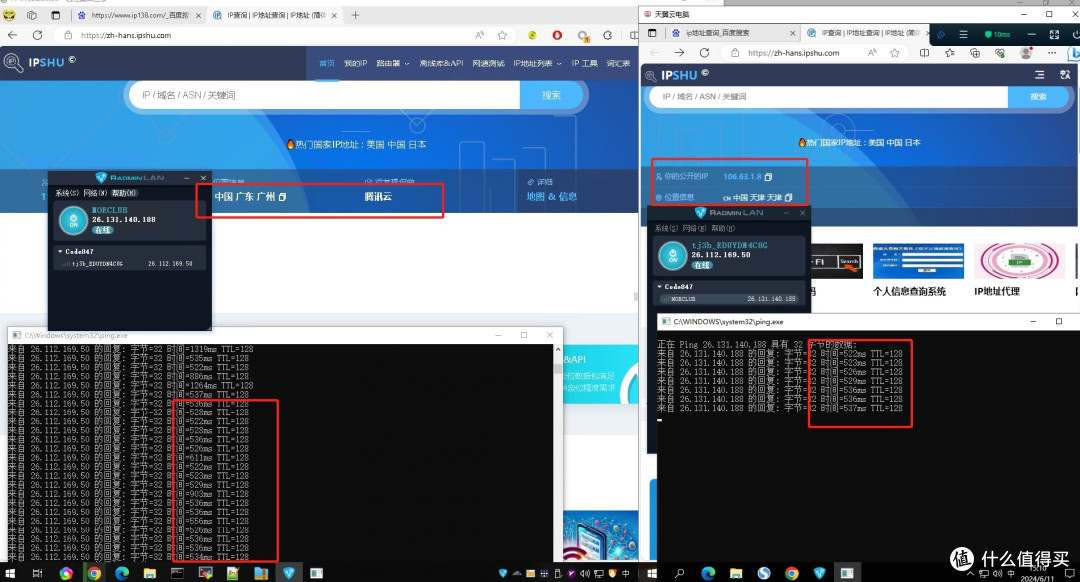Collapse Code847 network in right Radmin LAN
The width and height of the screenshot is (1080, 582).
pyautogui.click(x=660, y=287)
